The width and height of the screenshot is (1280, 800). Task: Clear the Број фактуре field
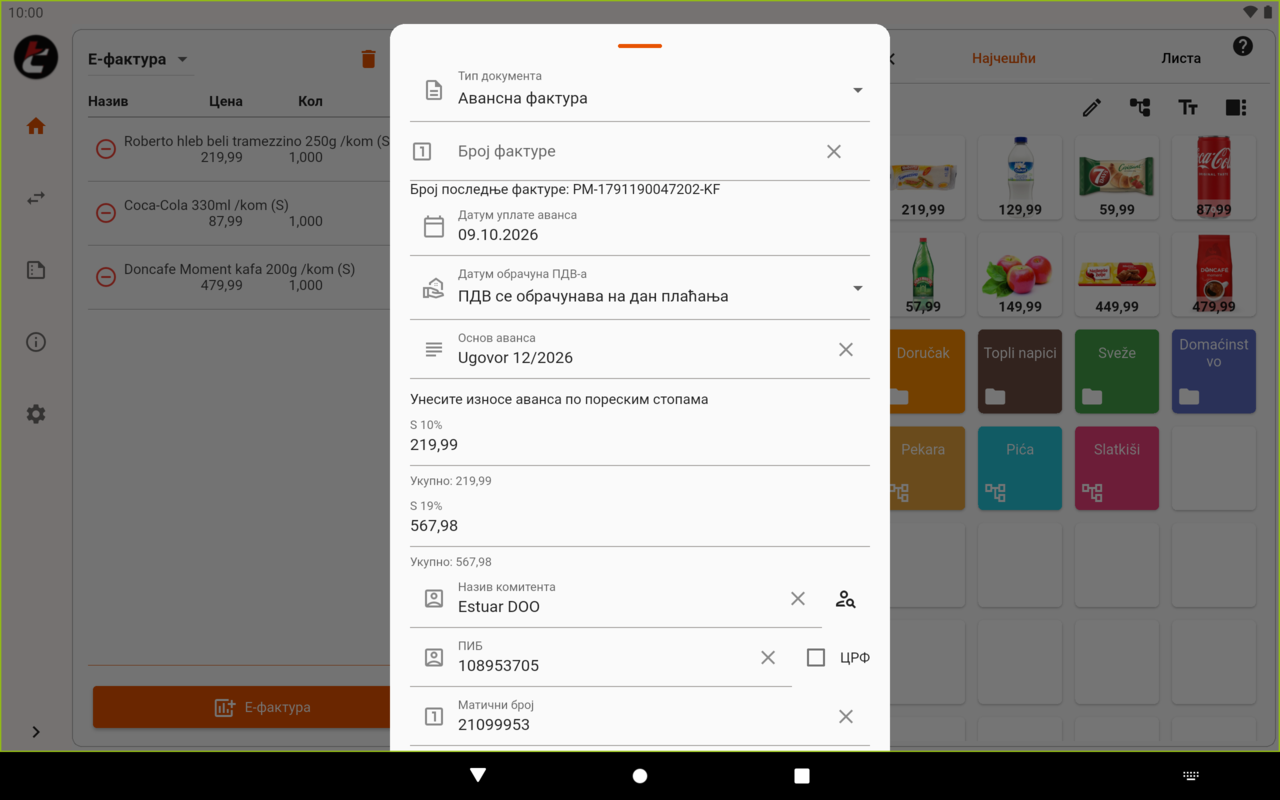[x=834, y=151]
